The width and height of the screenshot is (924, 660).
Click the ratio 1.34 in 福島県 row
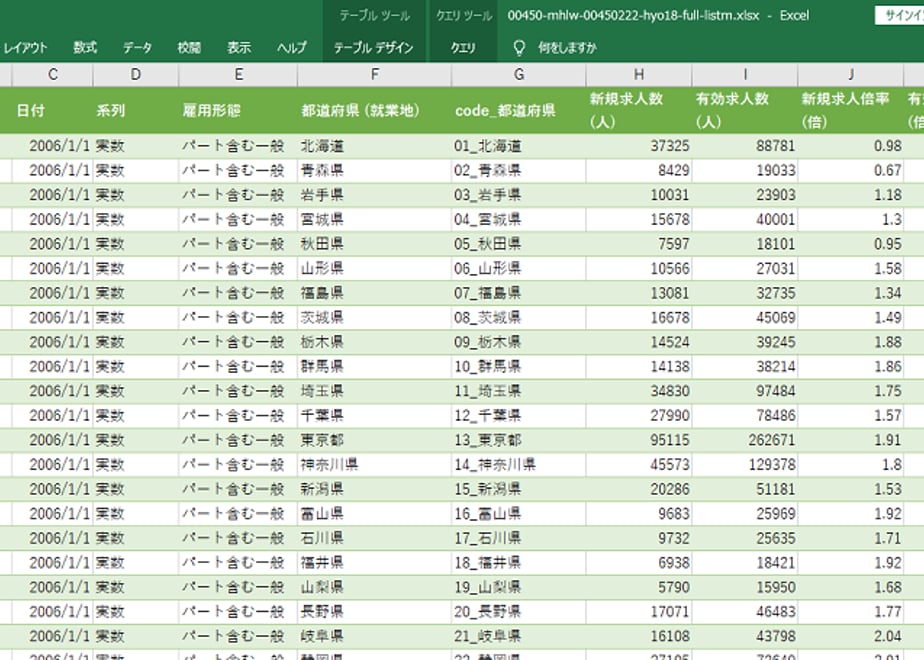tap(851, 293)
